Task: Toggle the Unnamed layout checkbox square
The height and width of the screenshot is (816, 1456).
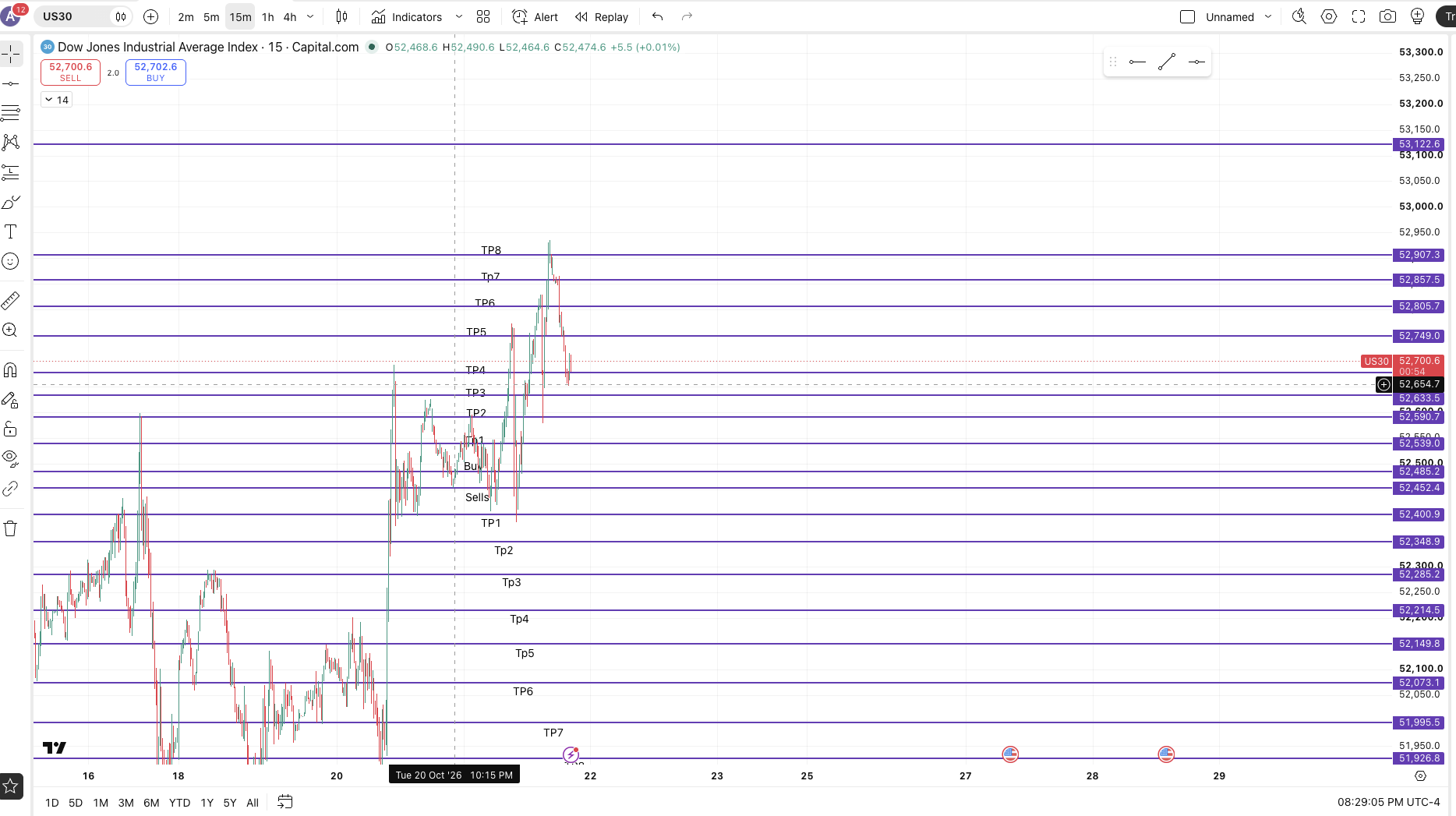Action: (x=1187, y=16)
